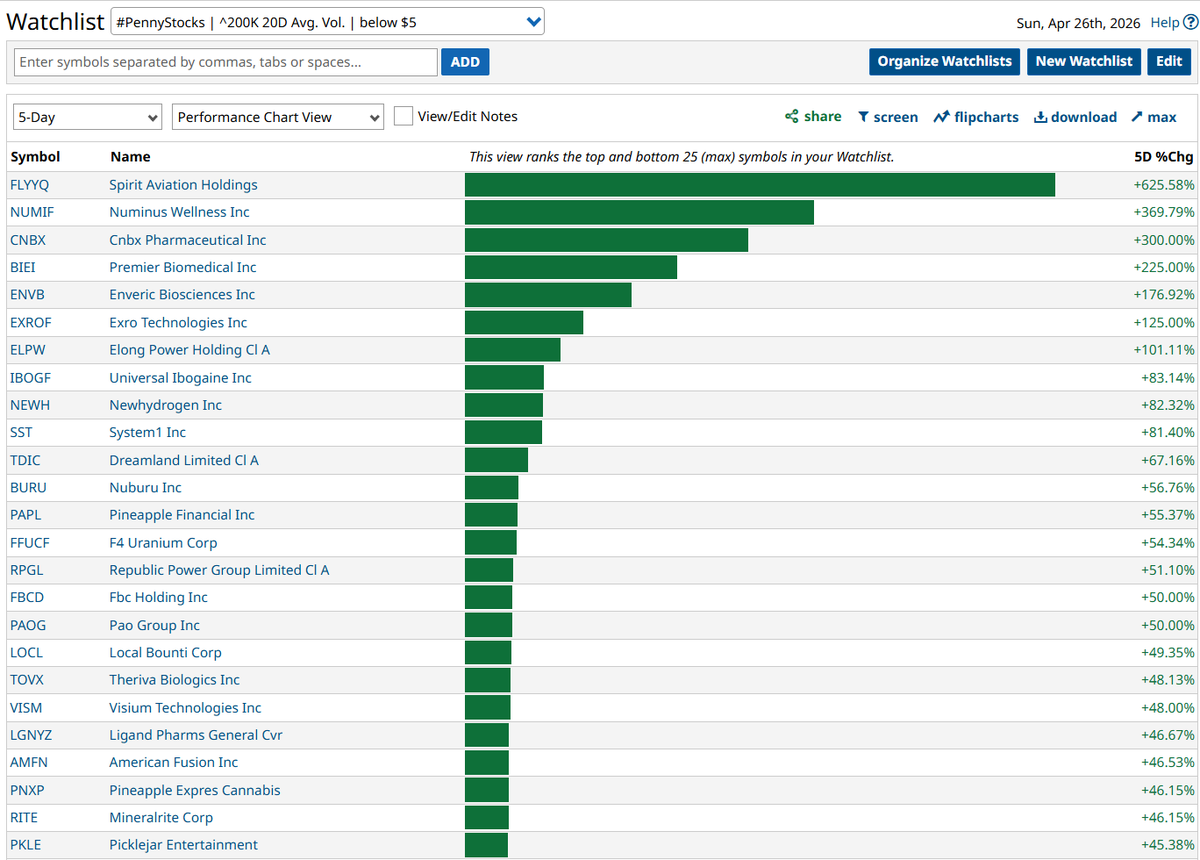Open the VISM symbol link
Viewport: 1200px width, 860px height.
click(x=27, y=708)
